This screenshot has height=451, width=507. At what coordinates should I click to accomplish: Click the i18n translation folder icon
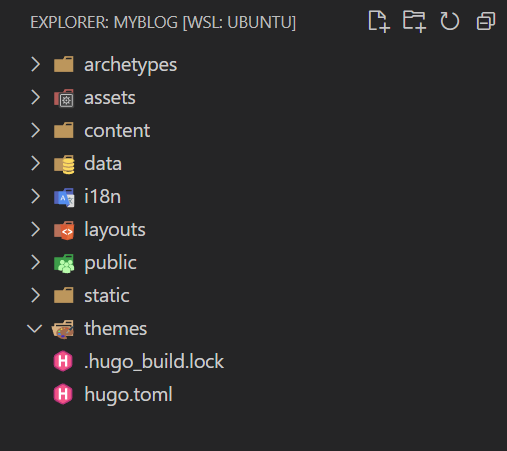tap(64, 197)
